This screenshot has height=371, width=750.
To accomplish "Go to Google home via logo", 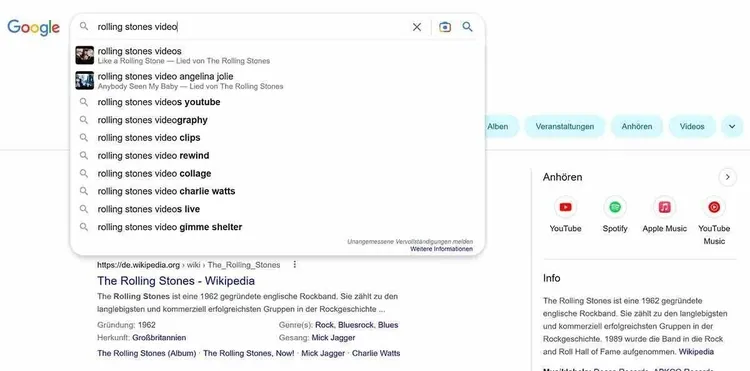I will point(33,28).
